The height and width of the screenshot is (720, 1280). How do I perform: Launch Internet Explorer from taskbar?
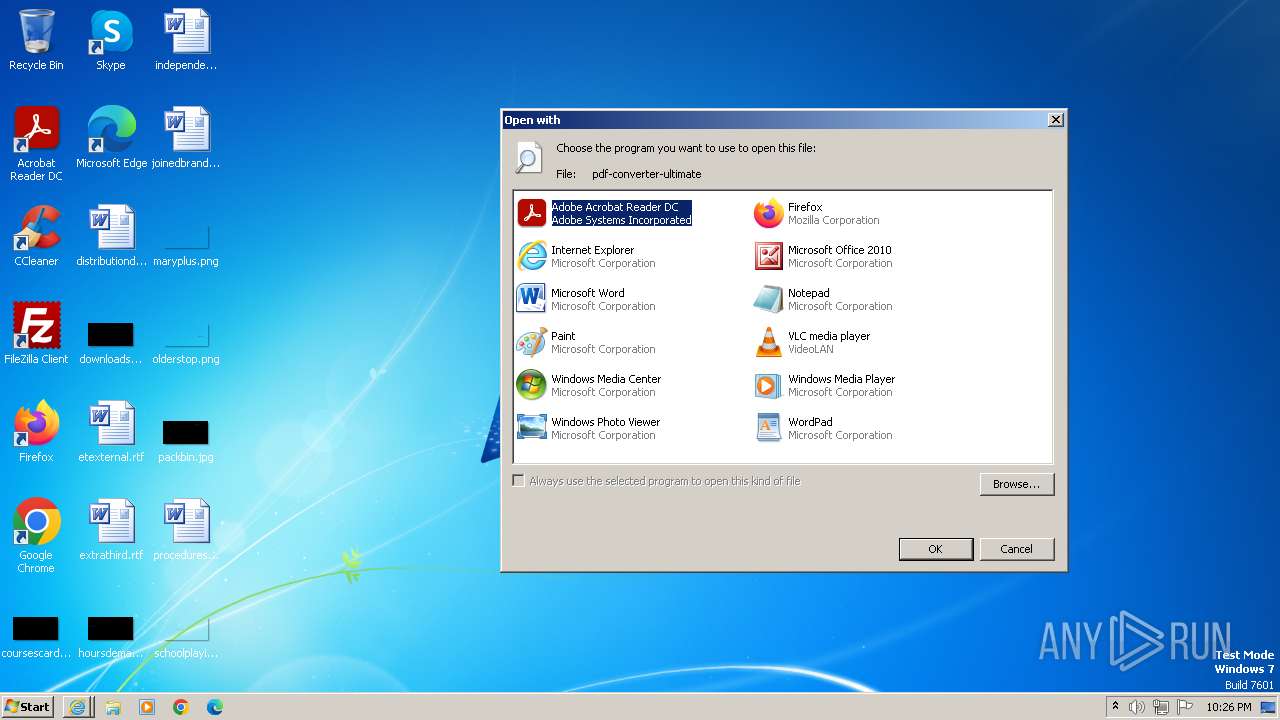(x=77, y=707)
